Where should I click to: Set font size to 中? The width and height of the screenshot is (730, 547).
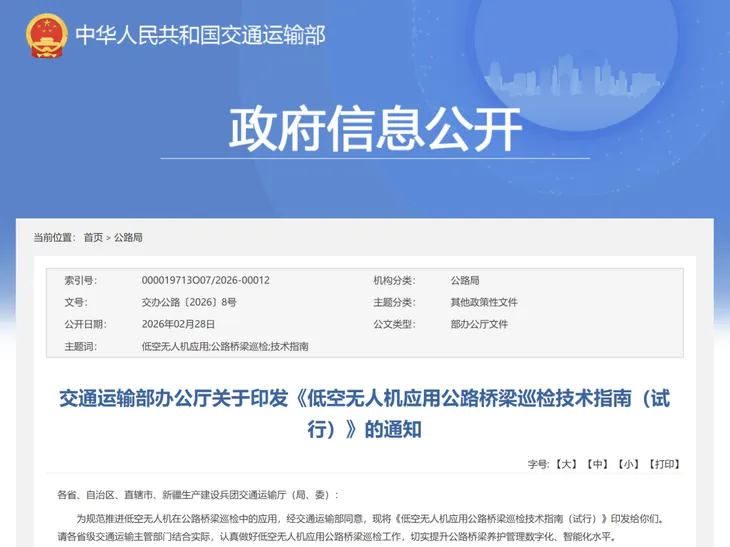[x=597, y=464]
